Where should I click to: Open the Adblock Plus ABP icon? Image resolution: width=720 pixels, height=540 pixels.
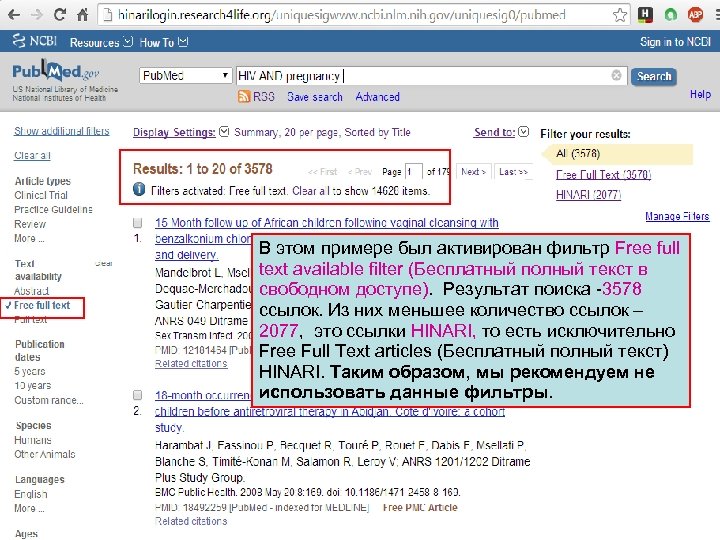click(696, 15)
